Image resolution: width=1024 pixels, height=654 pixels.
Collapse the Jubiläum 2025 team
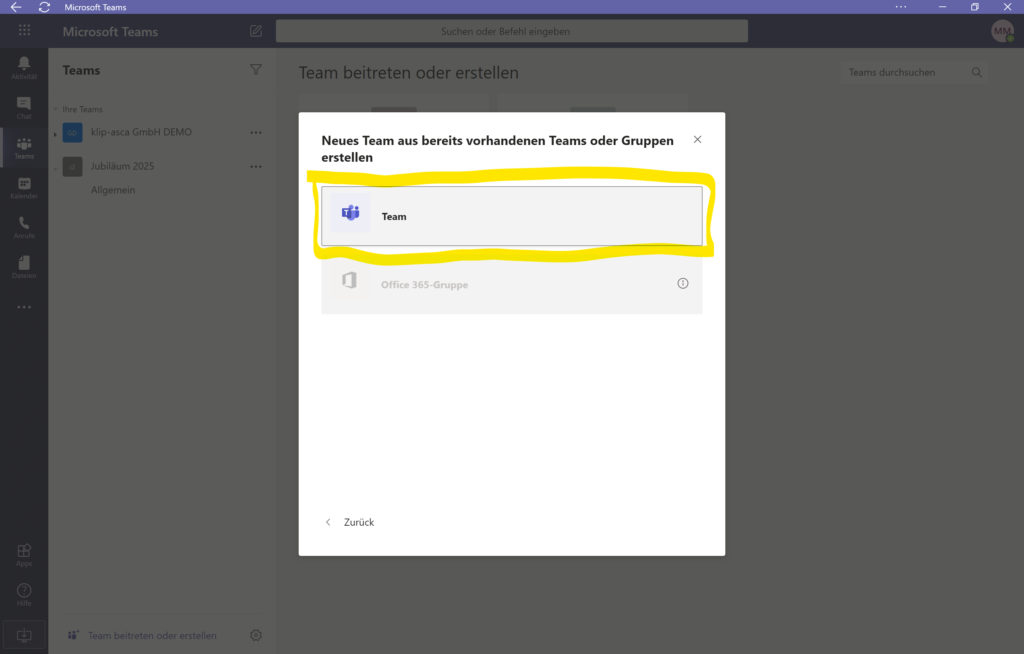click(55, 167)
